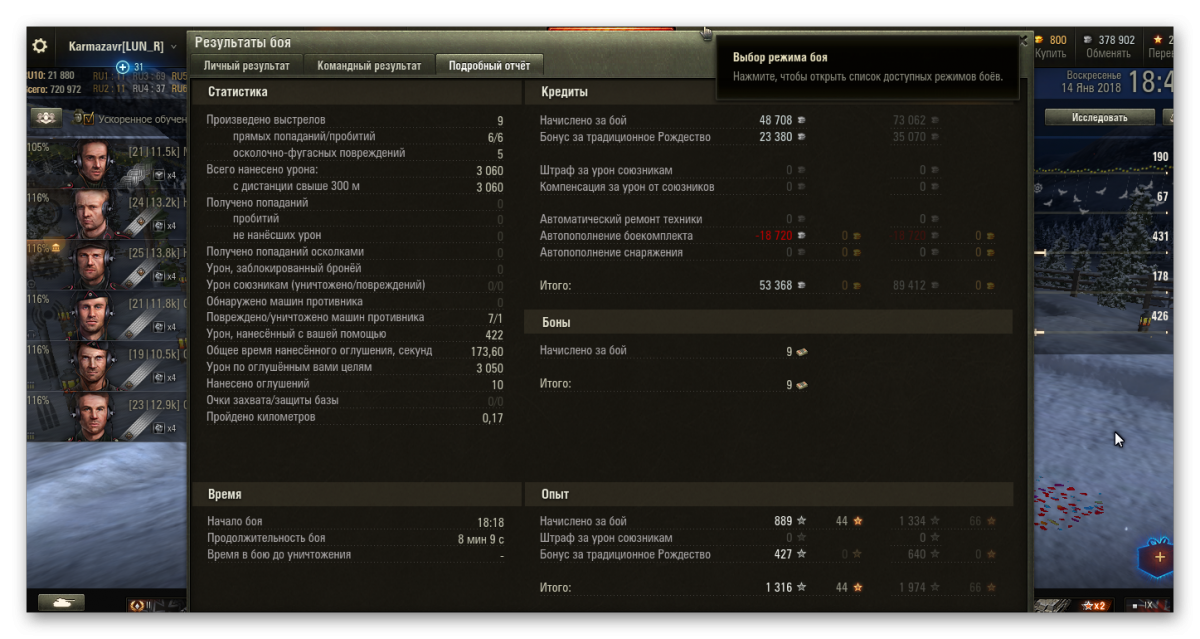
Task: Click the x4 perk icon of second crewman
Action: 165,225
